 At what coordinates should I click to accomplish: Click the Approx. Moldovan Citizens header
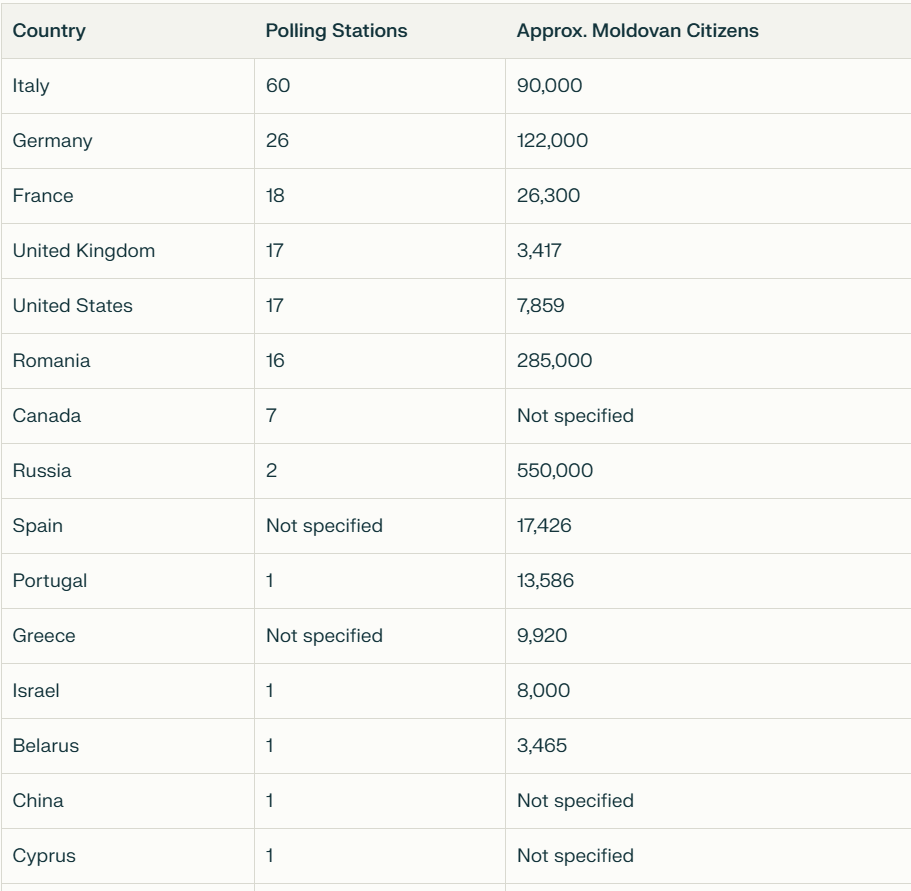(x=637, y=31)
